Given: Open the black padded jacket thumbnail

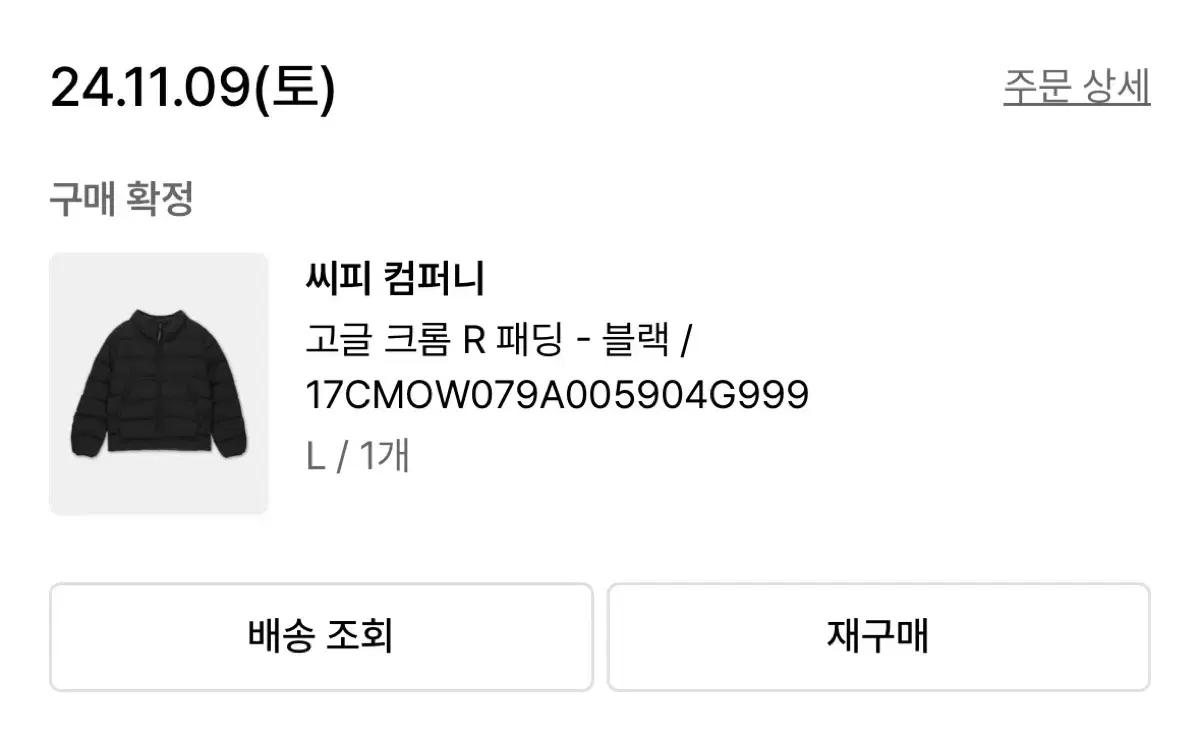Looking at the screenshot, I should point(159,384).
